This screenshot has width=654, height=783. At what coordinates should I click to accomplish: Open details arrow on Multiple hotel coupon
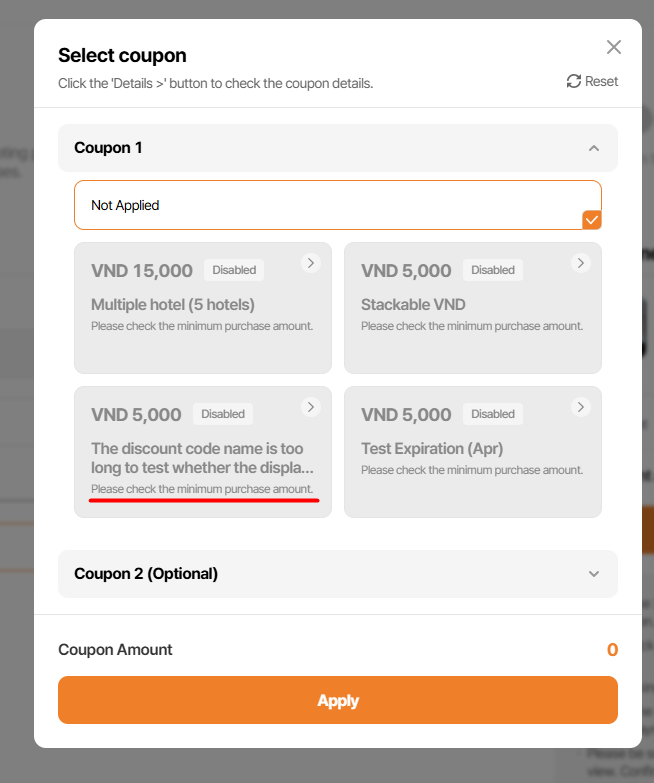311,263
